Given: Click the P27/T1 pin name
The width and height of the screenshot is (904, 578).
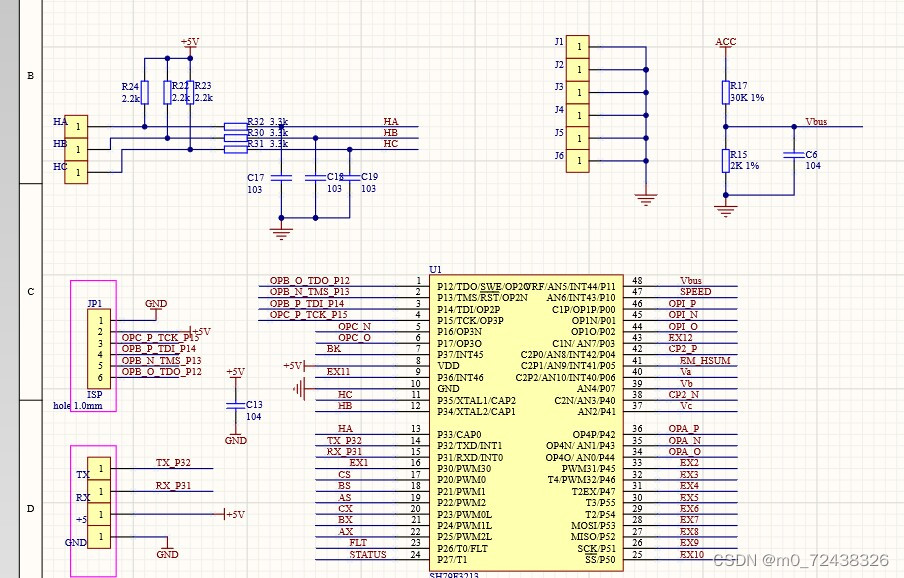Looking at the screenshot, I should 453,560.
